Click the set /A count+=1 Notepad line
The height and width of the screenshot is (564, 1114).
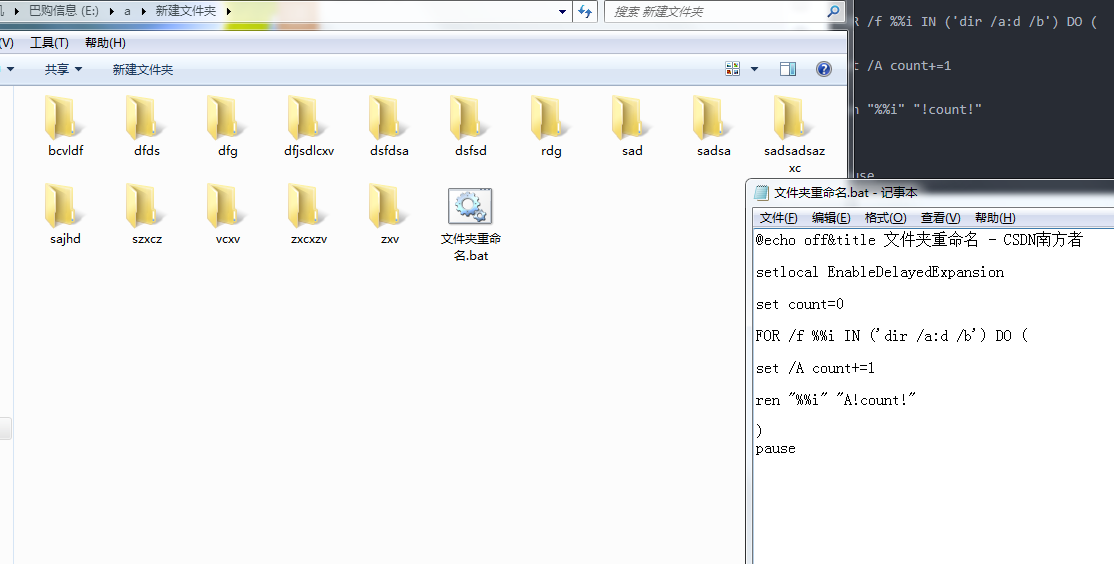815,368
